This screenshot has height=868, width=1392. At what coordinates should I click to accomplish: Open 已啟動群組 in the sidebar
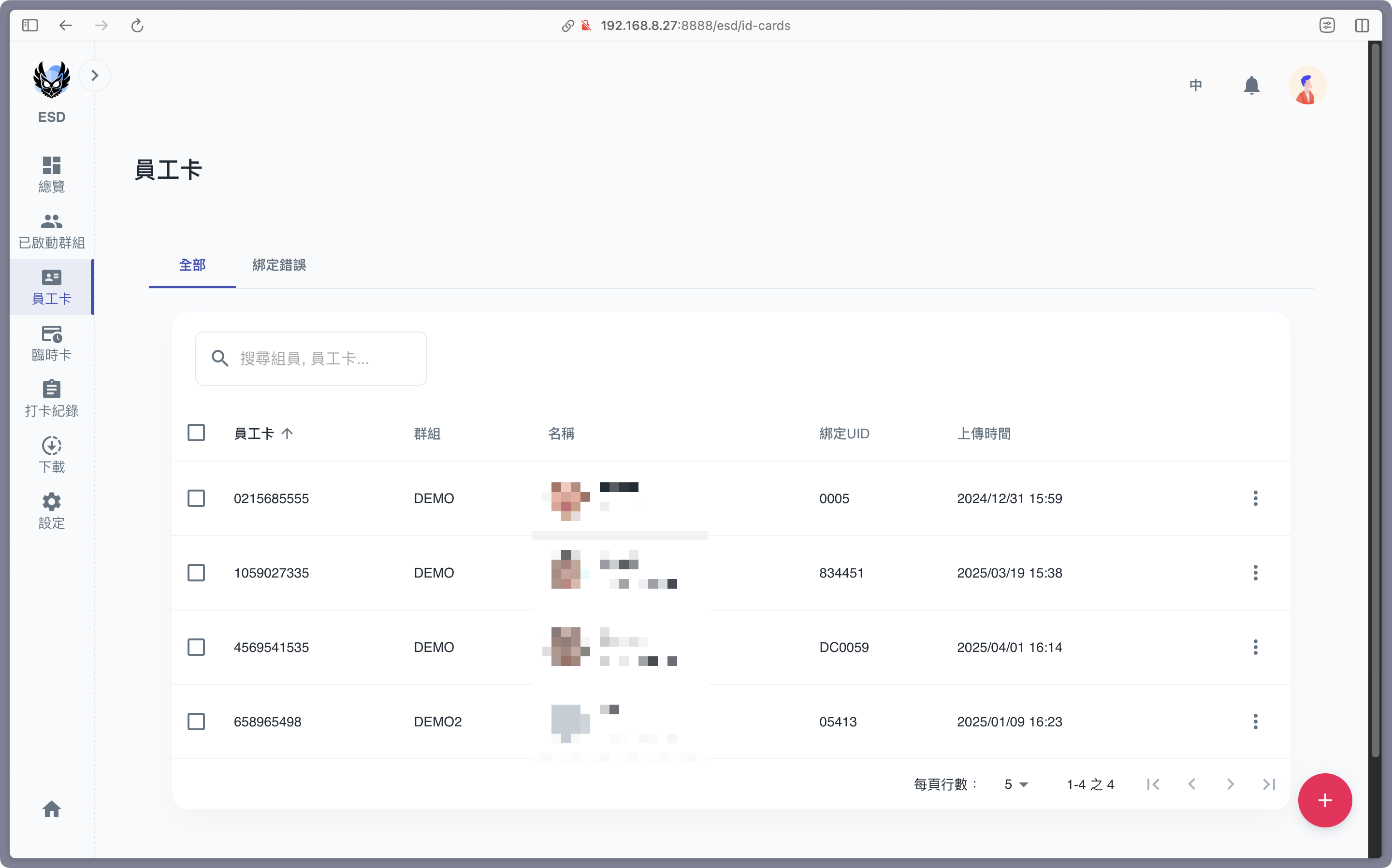[x=52, y=231]
